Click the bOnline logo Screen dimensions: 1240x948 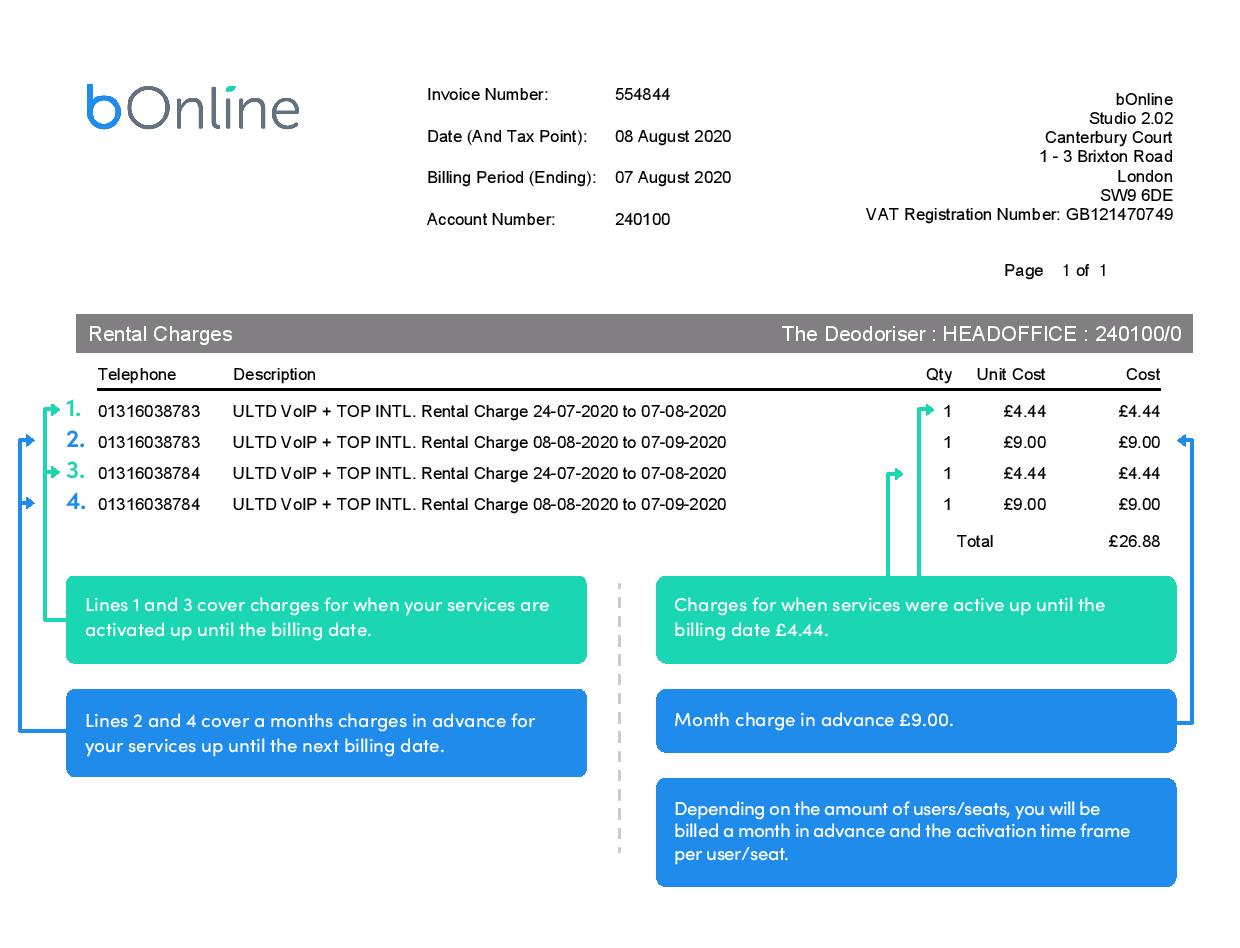tap(193, 107)
